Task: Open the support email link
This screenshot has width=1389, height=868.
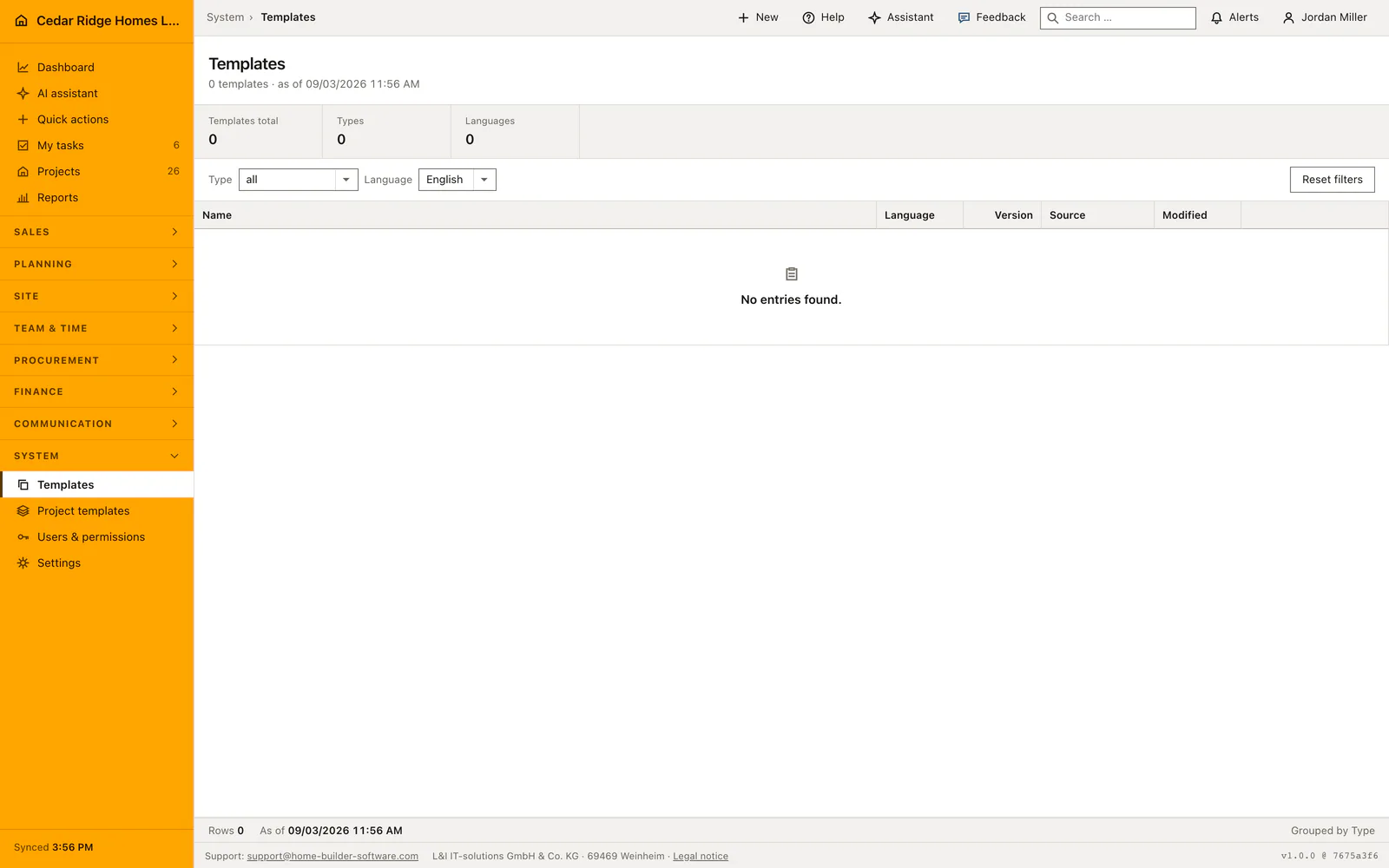Action: click(332, 857)
